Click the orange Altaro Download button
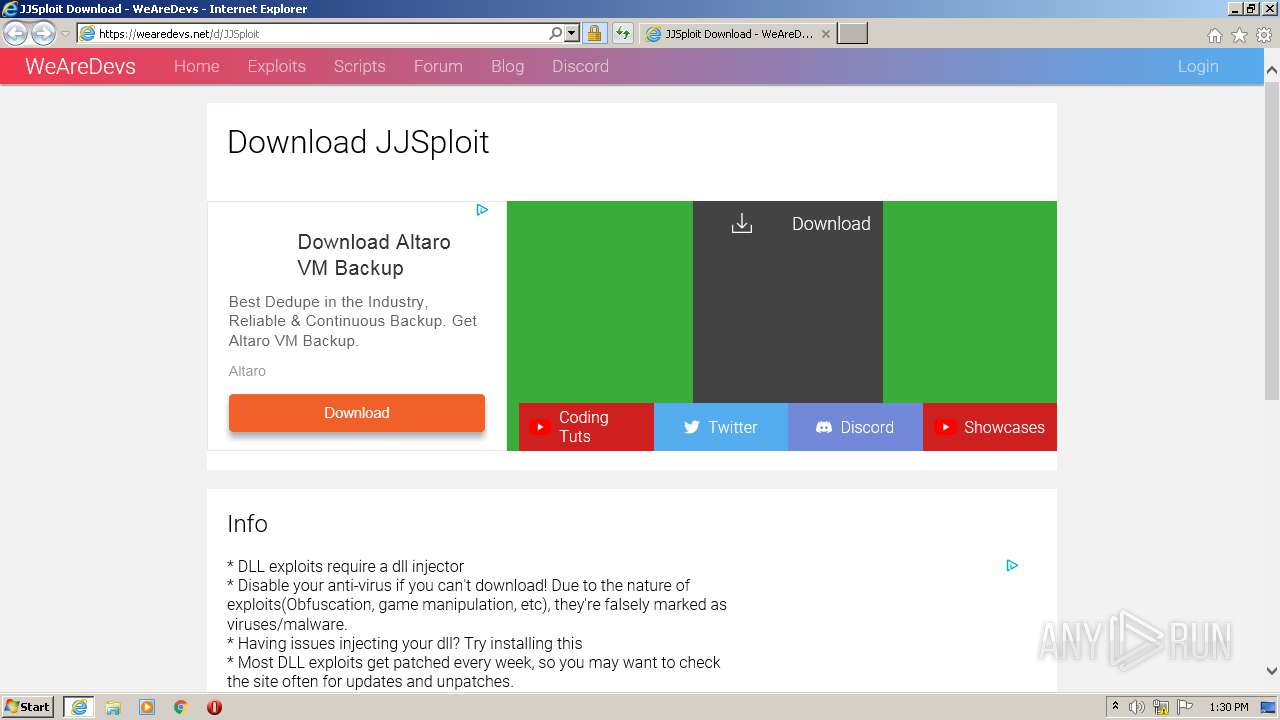The width and height of the screenshot is (1280, 720). click(x=356, y=413)
